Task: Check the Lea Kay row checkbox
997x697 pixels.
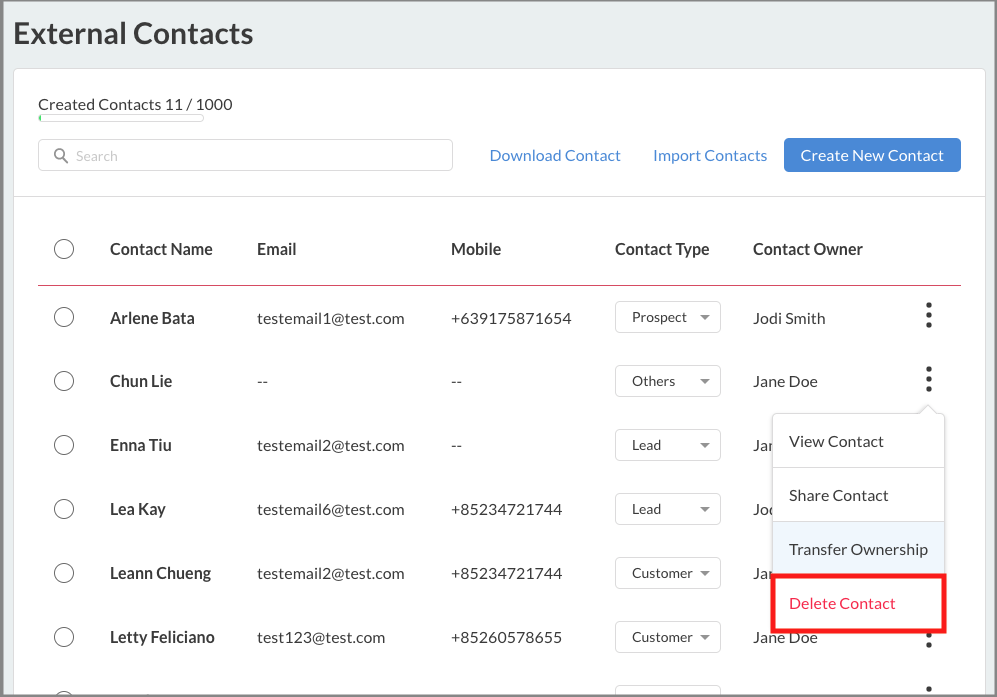Action: [x=64, y=509]
